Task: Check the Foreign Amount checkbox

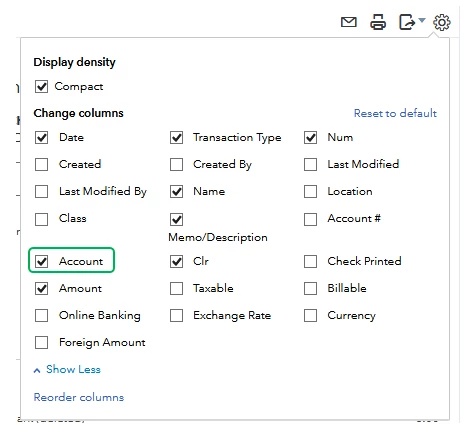Action: click(41, 342)
